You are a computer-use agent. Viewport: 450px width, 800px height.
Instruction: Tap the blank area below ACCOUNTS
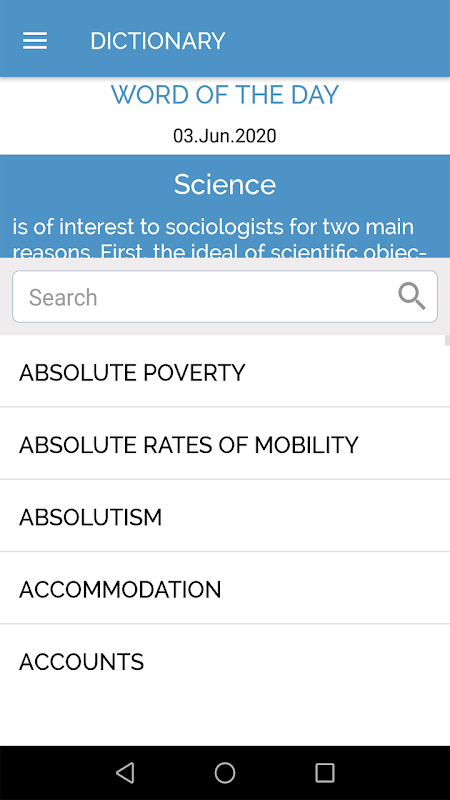[x=224, y=720]
